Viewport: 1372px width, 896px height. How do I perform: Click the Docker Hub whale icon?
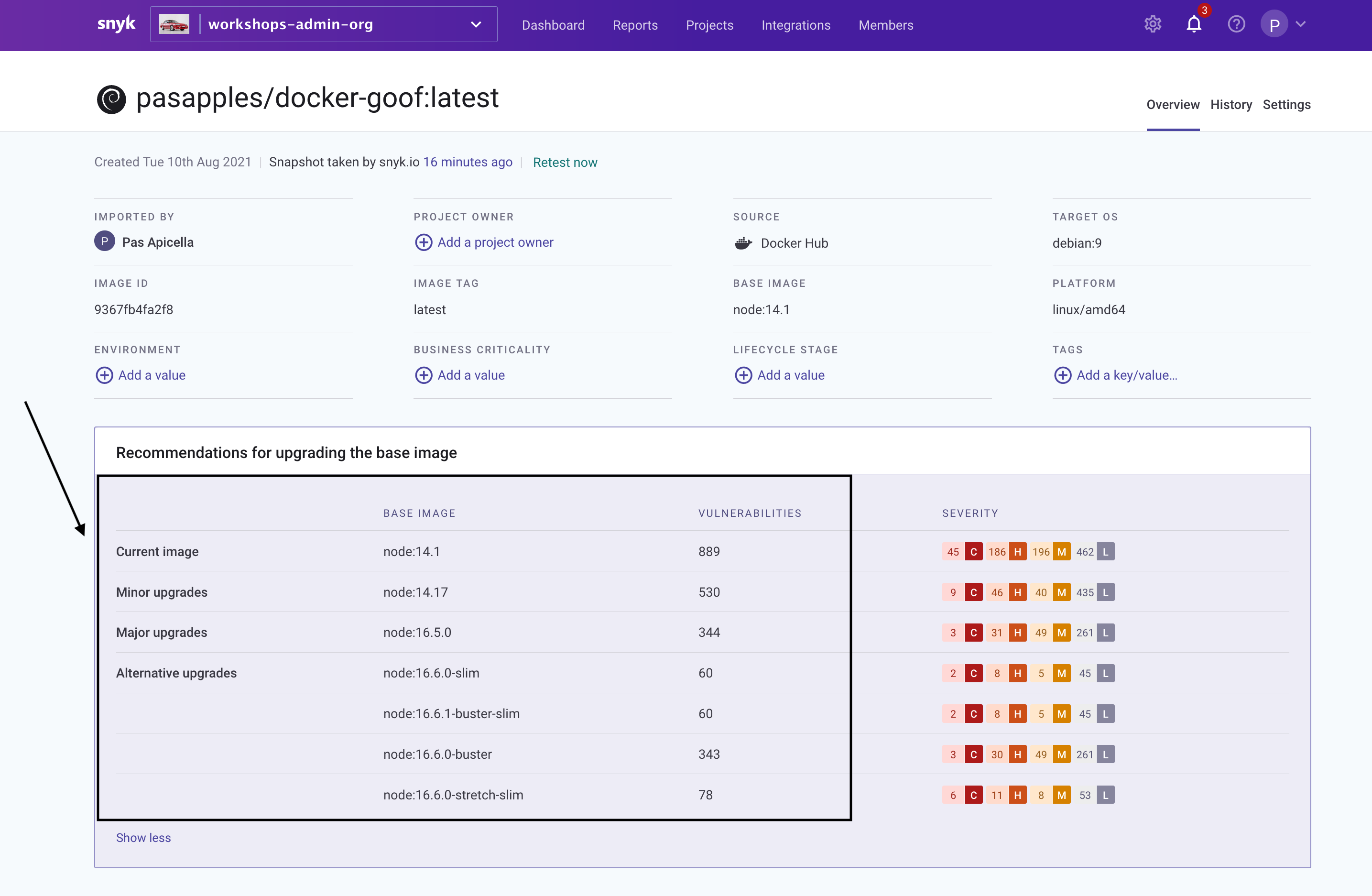pos(743,243)
